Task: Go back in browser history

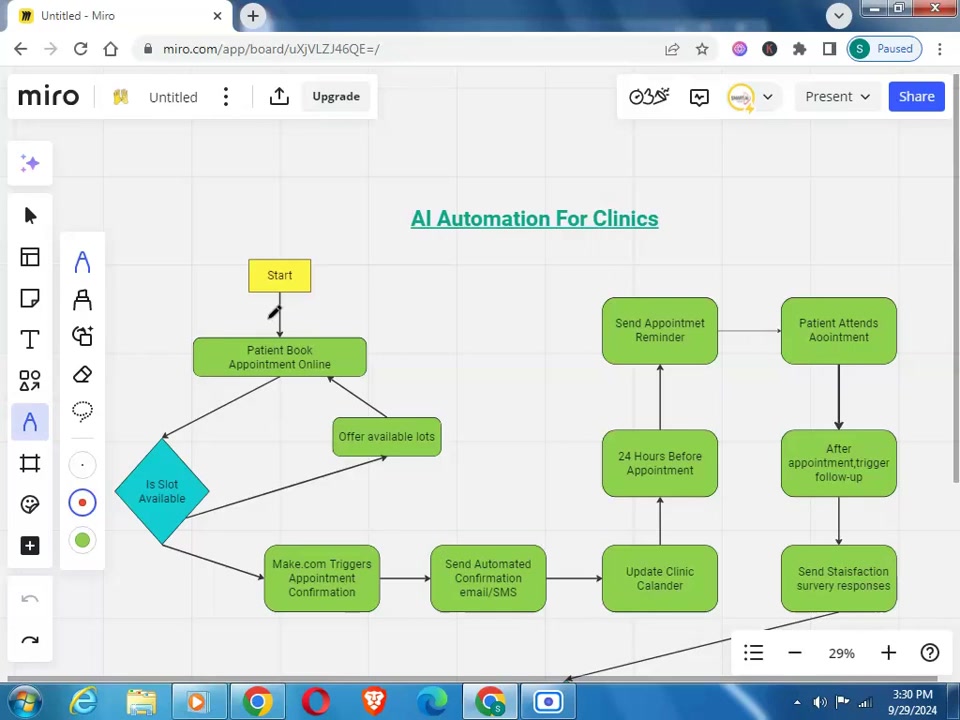Action: 21,49
